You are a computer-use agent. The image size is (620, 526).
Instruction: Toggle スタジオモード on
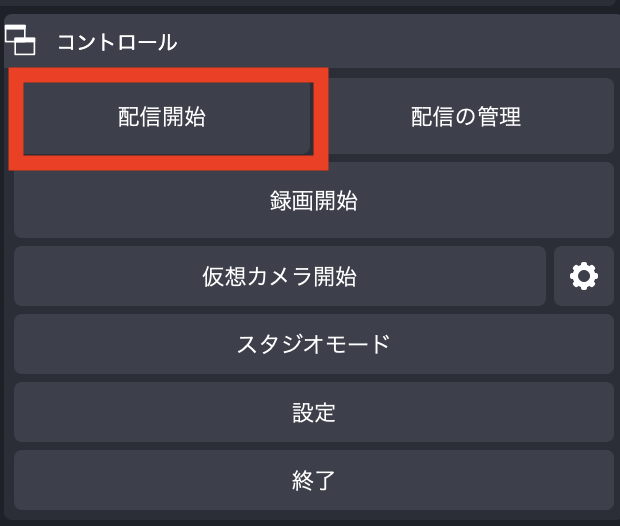(314, 344)
